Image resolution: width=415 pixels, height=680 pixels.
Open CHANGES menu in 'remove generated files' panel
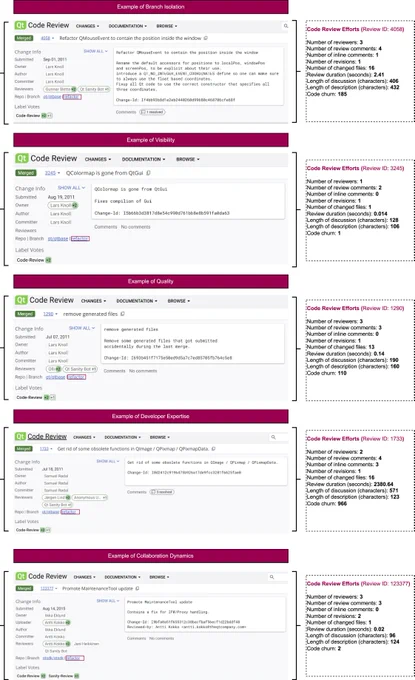pos(93,301)
